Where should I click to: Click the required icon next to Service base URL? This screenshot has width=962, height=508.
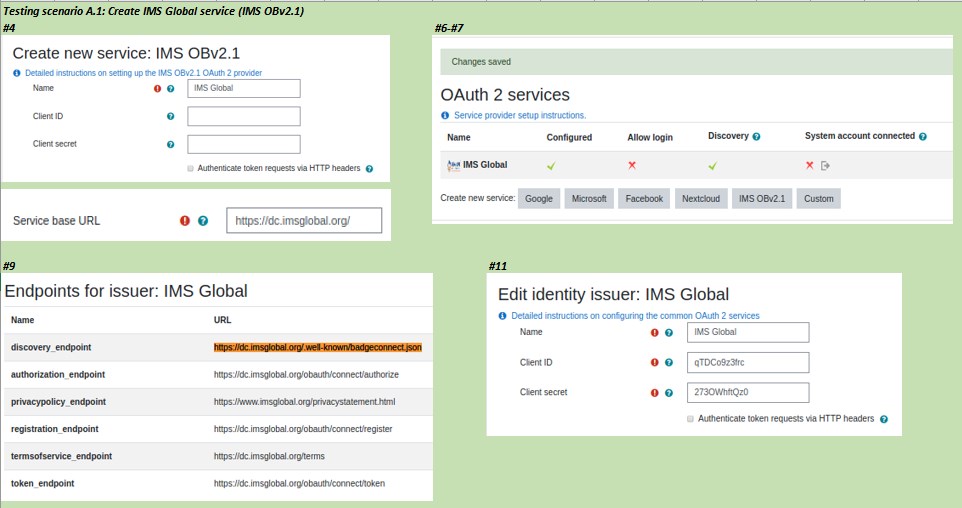point(185,221)
